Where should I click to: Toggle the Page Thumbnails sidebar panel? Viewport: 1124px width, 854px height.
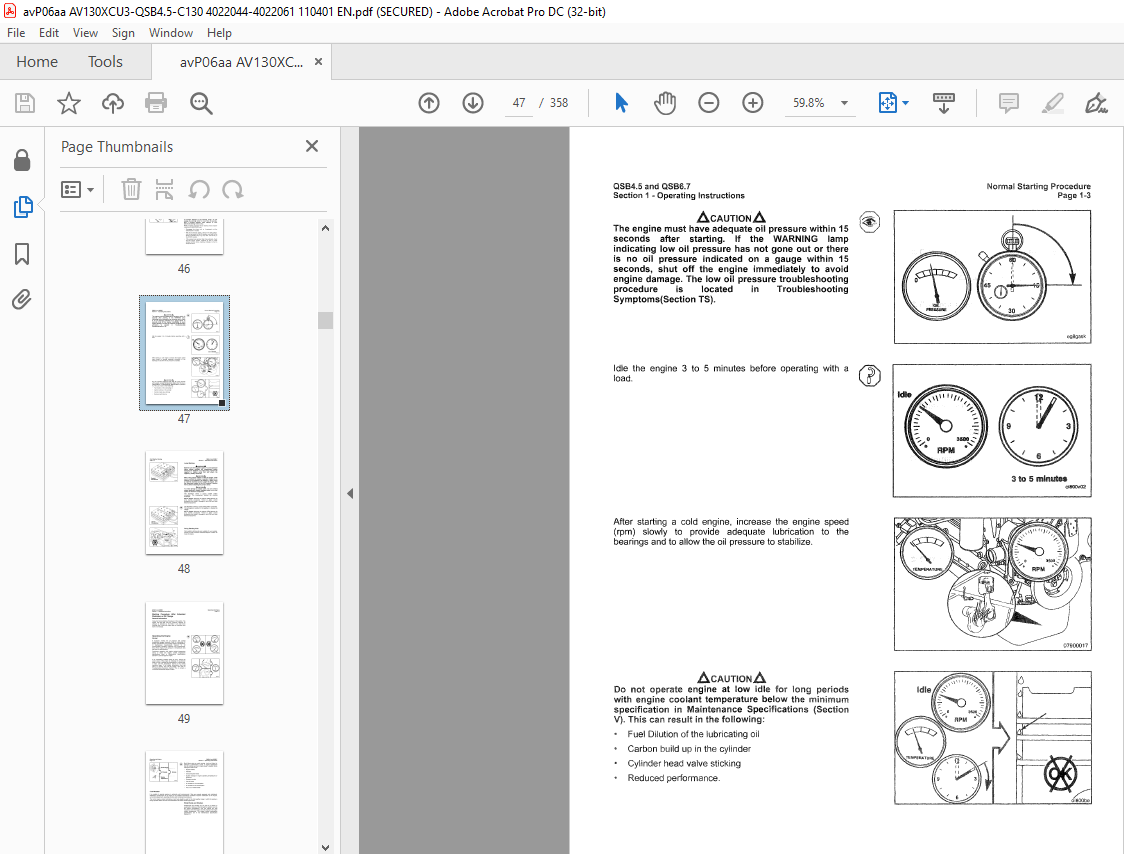[x=22, y=207]
